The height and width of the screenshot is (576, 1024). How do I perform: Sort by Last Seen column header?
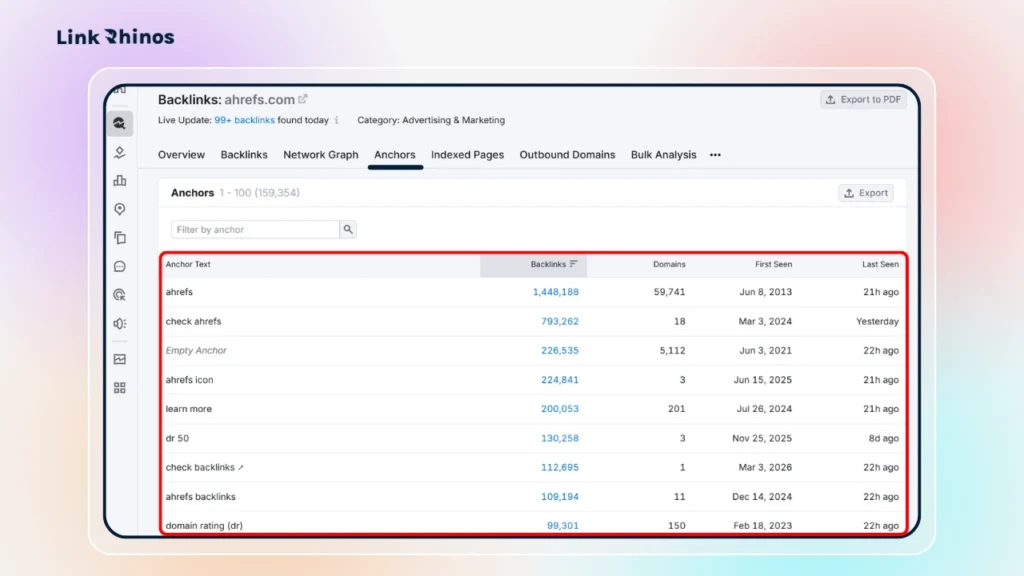(880, 264)
